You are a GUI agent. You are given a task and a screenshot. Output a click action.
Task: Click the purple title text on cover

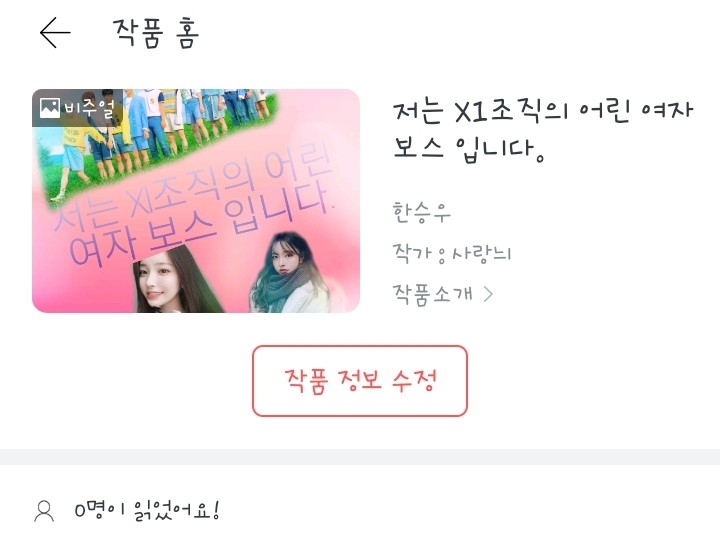194,211
